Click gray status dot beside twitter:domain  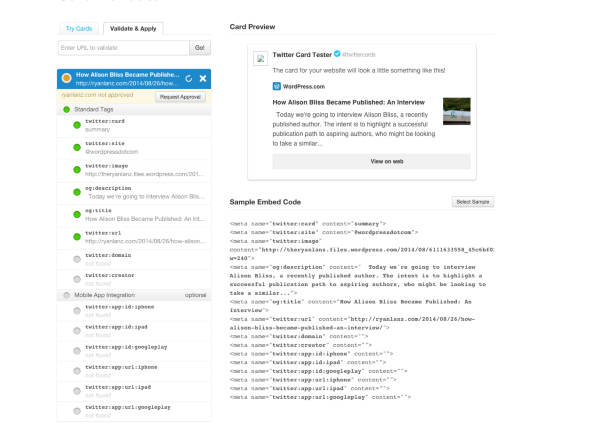(76, 258)
